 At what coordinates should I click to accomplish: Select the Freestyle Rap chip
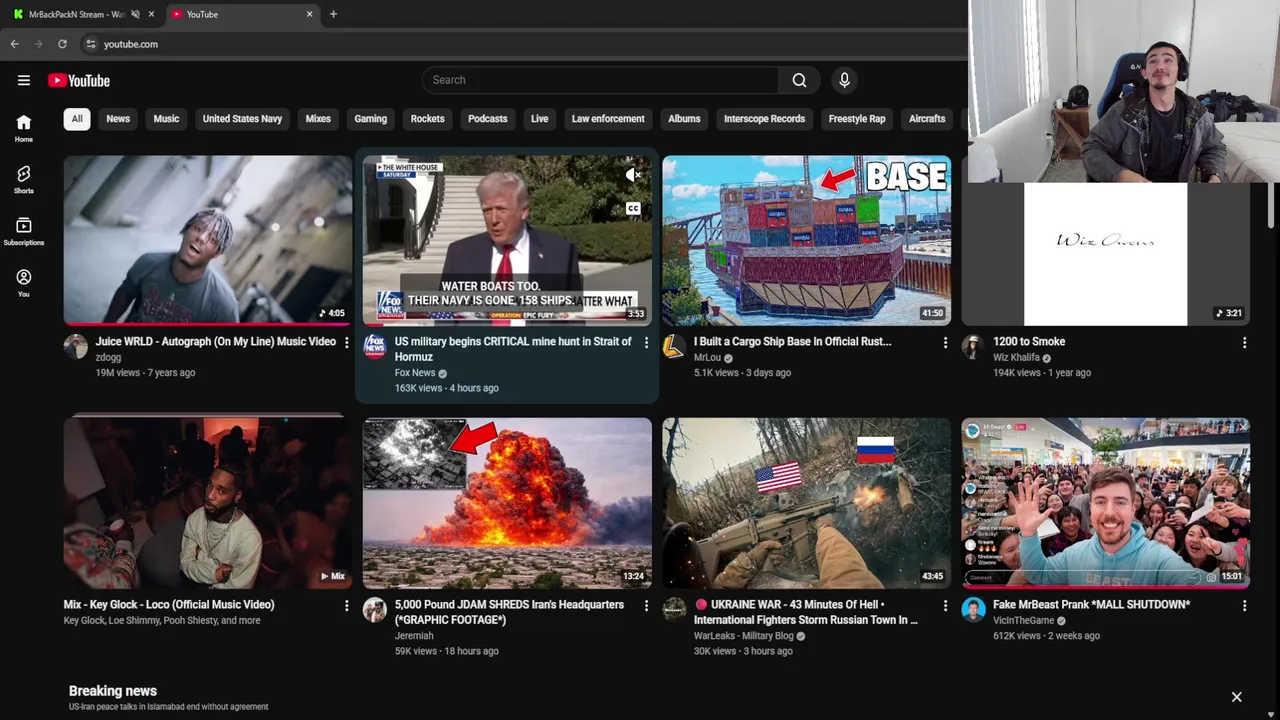(x=857, y=119)
